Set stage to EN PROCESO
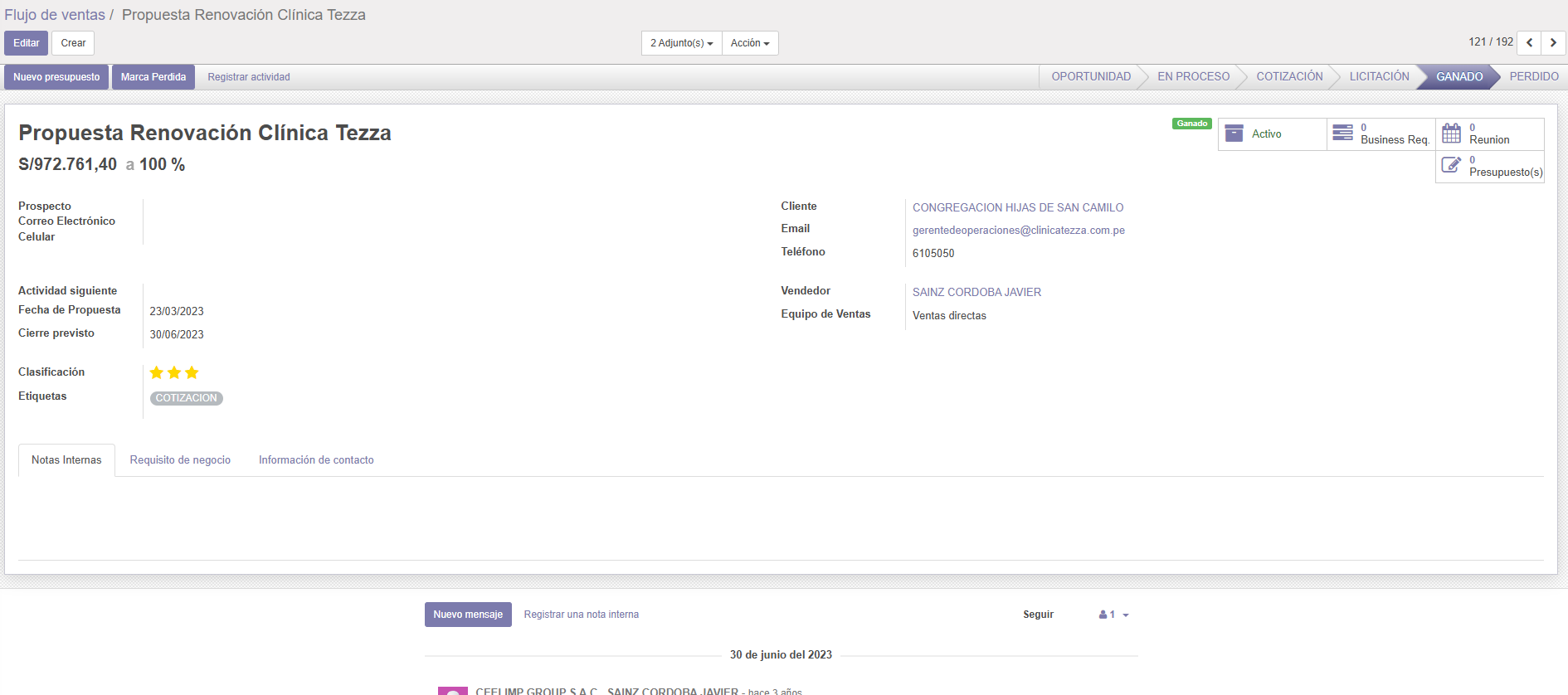The width and height of the screenshot is (1568, 695). 1193,76
